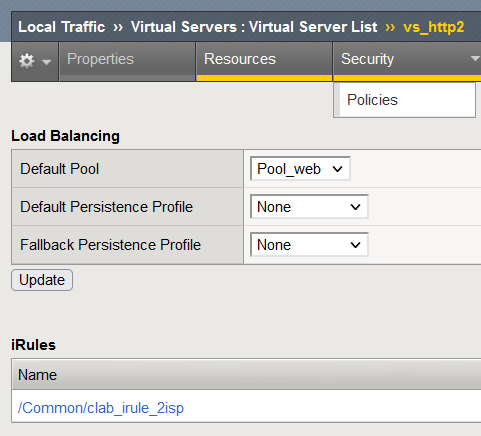
Task: Click the Name column header in iRules
Action: pos(37,375)
